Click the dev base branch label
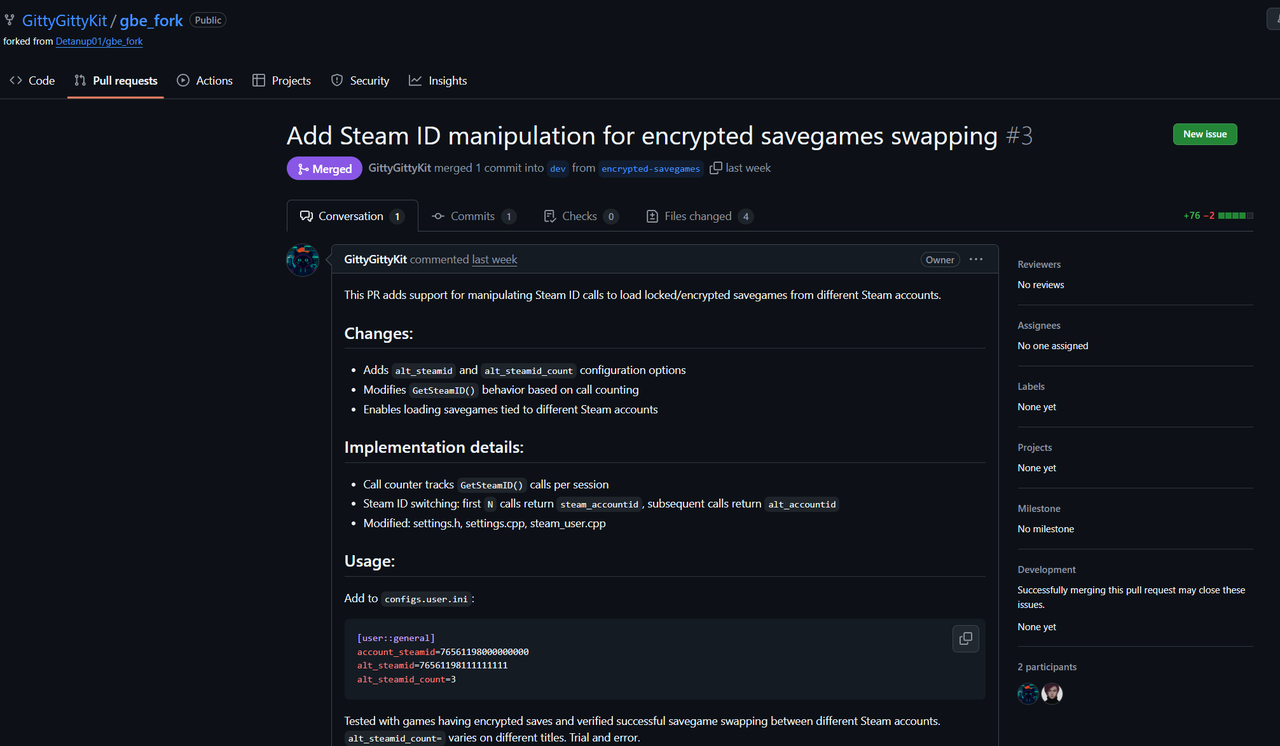Image resolution: width=1280 pixels, height=746 pixels. click(558, 169)
